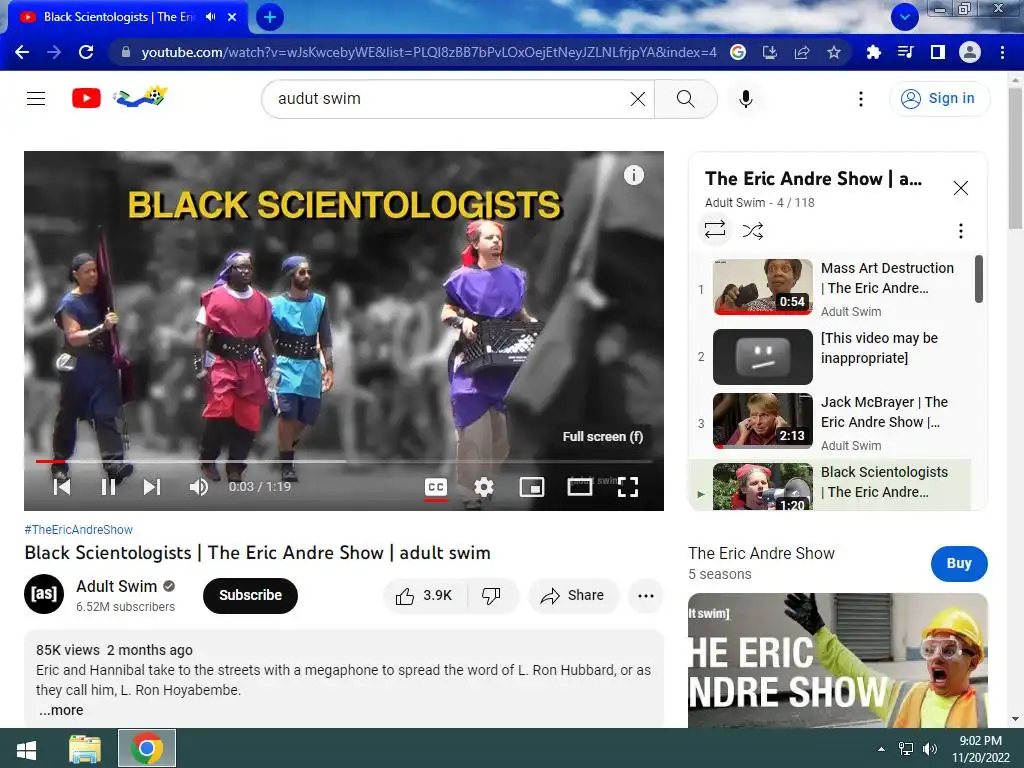1024x768 pixels.
Task: Click the address bar URL
Action: (x=428, y=52)
